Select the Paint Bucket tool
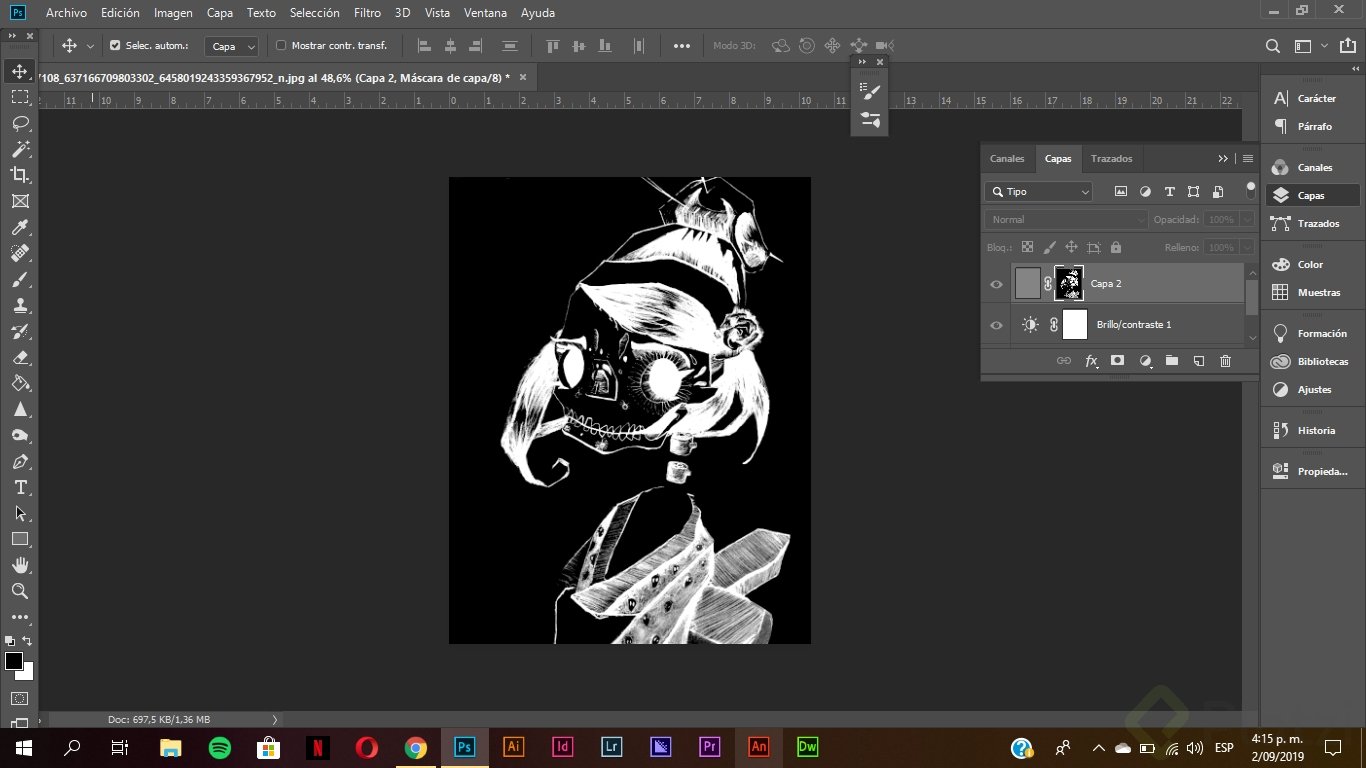The width and height of the screenshot is (1366, 768). [19, 383]
